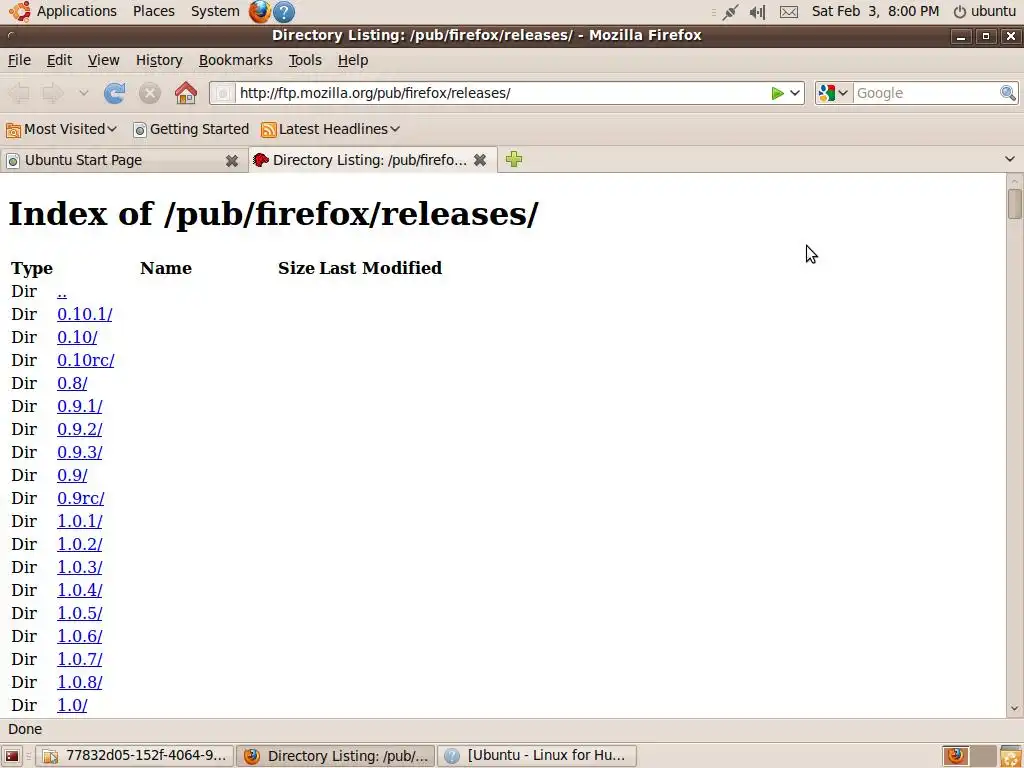Open the 0.10.1/ directory link
This screenshot has width=1024, height=768.
[x=84, y=314]
